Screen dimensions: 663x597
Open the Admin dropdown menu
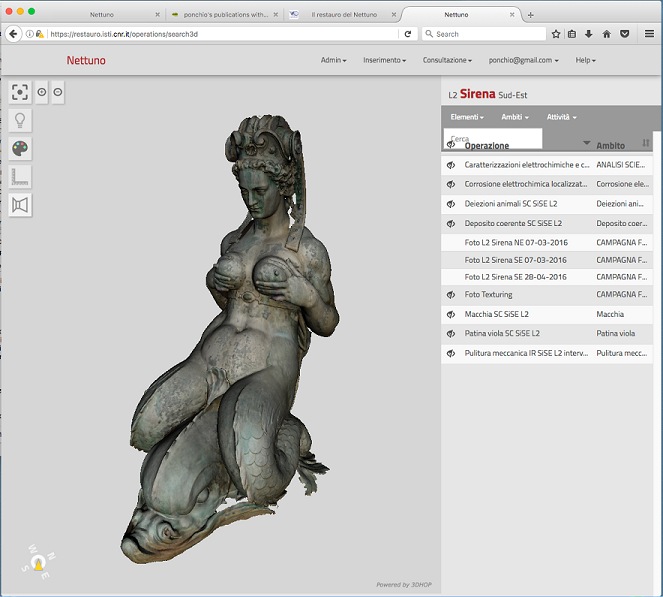(333, 60)
